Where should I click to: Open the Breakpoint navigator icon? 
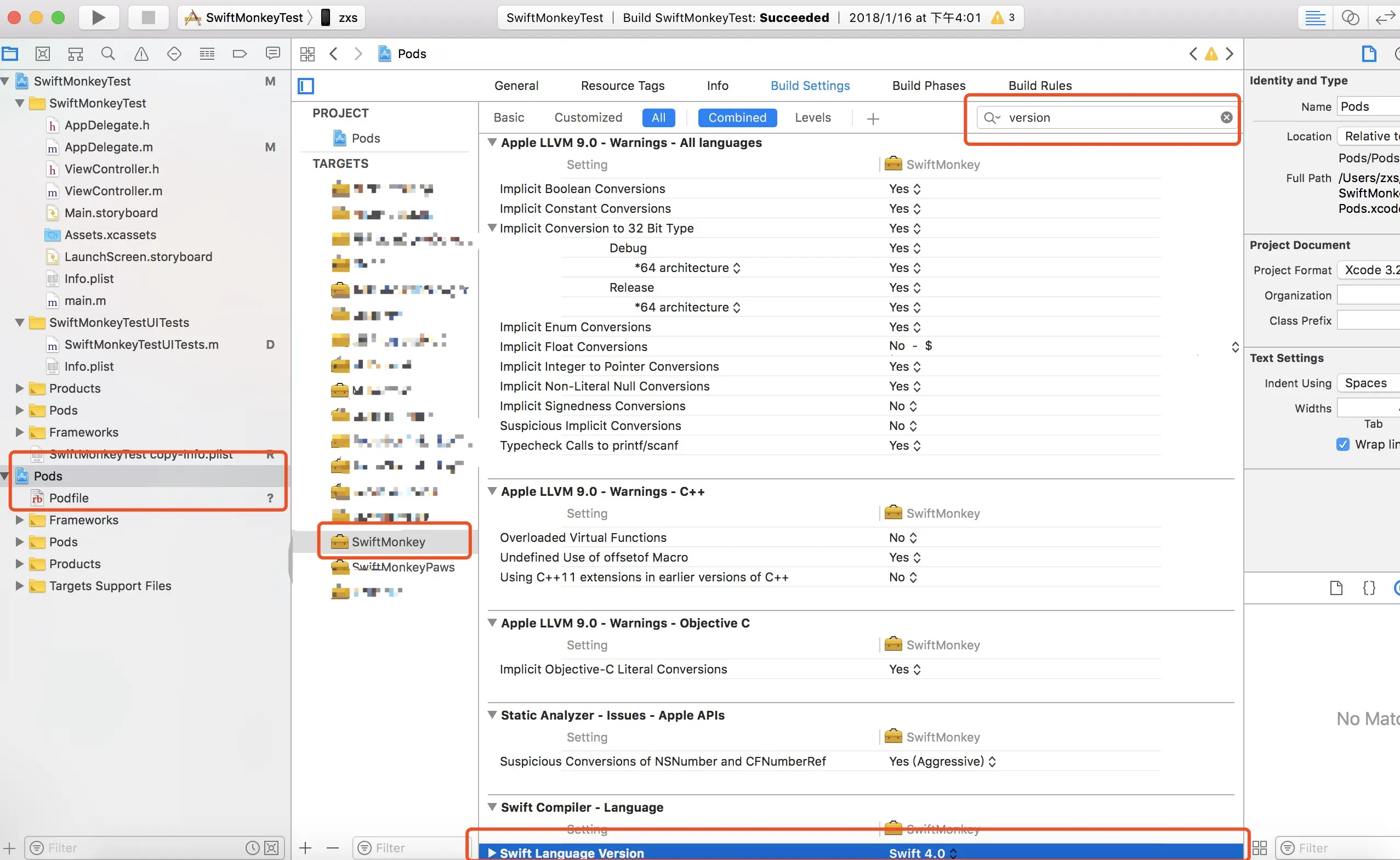(240, 54)
